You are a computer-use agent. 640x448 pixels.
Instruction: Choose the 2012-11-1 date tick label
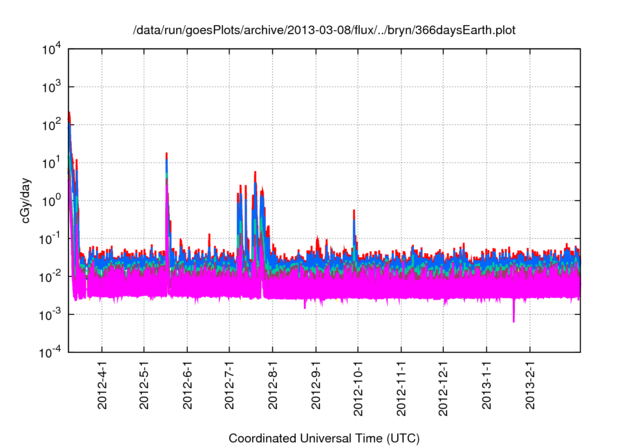[402, 388]
